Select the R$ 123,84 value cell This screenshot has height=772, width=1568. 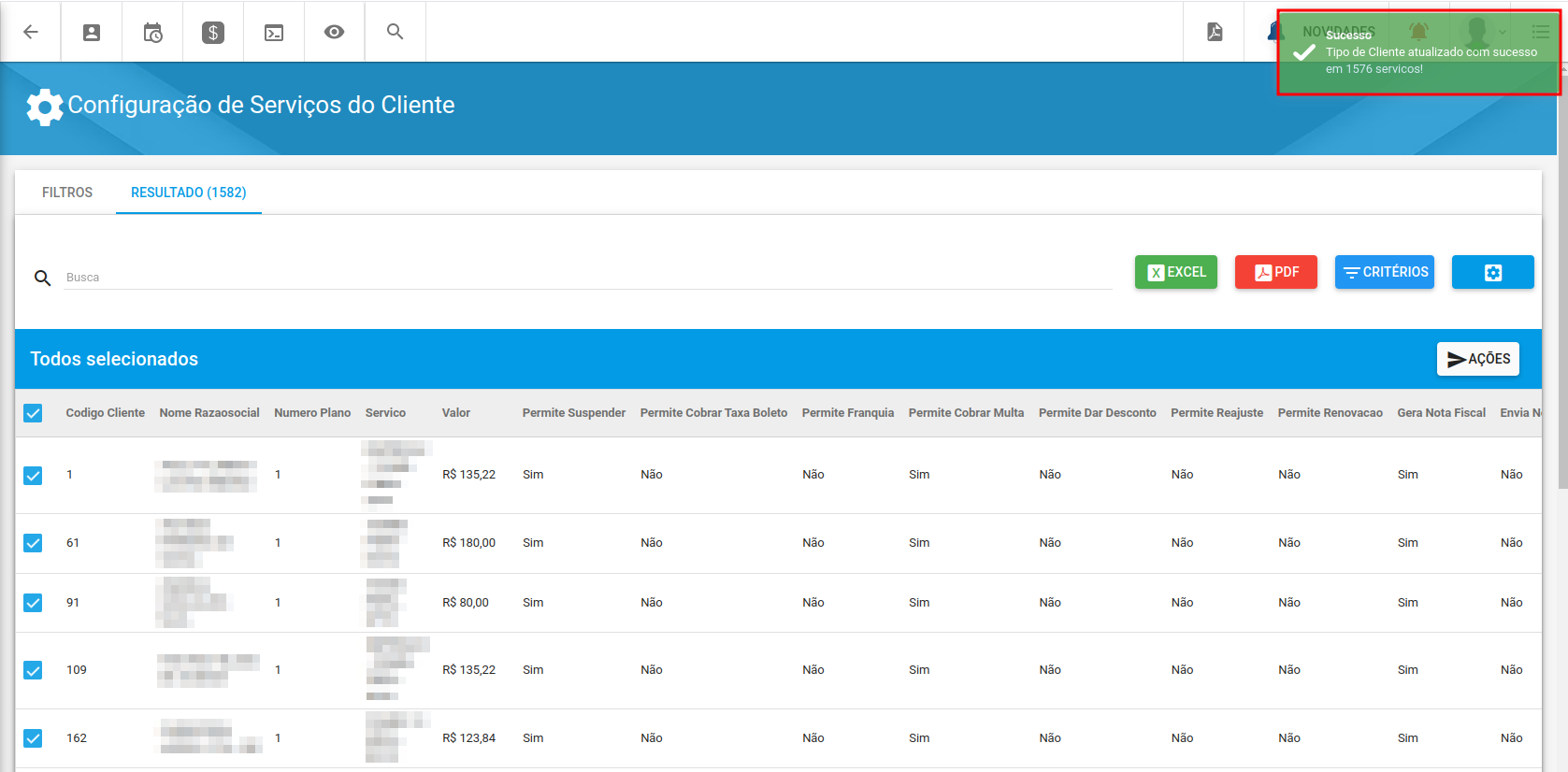point(469,738)
